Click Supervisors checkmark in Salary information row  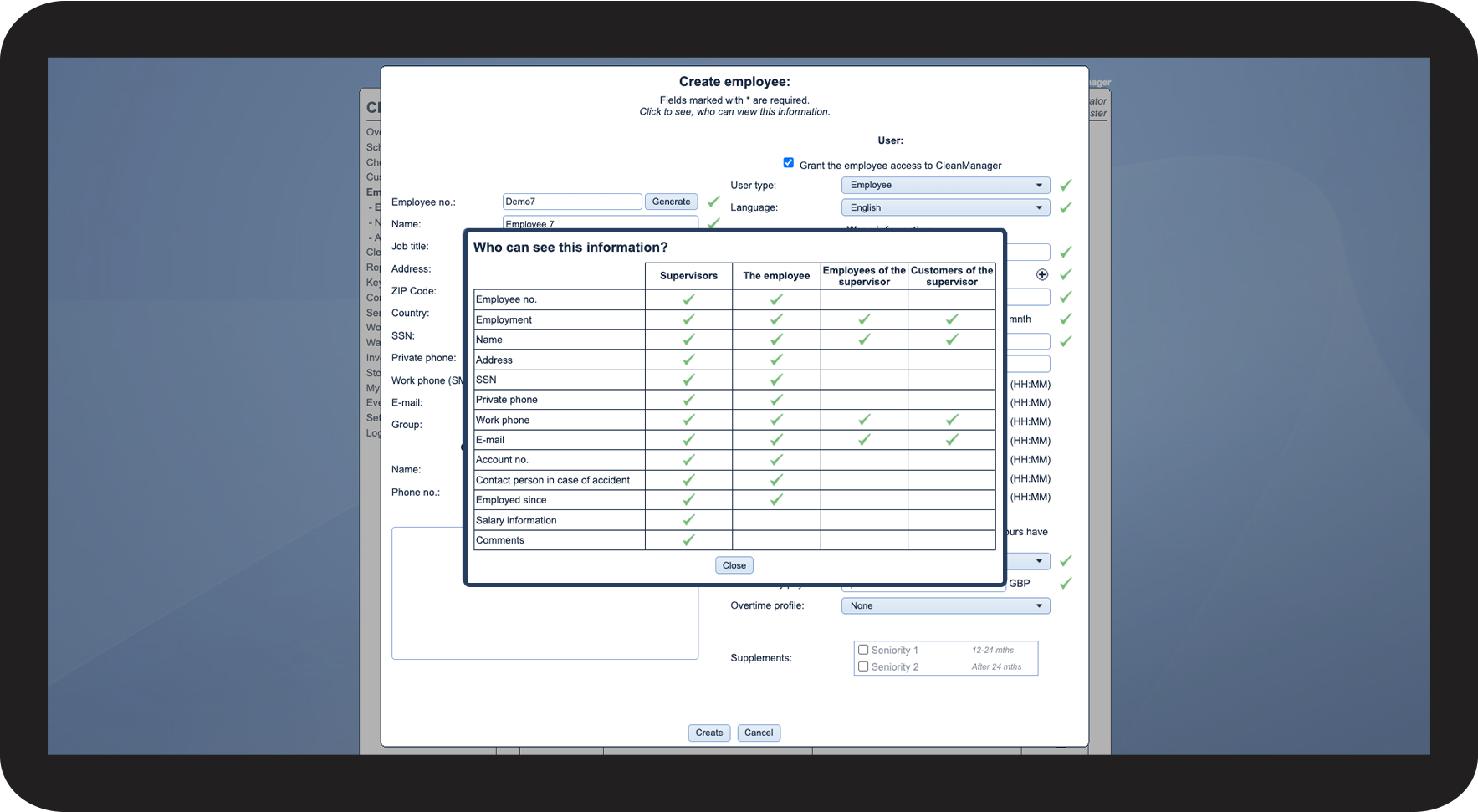click(x=688, y=520)
